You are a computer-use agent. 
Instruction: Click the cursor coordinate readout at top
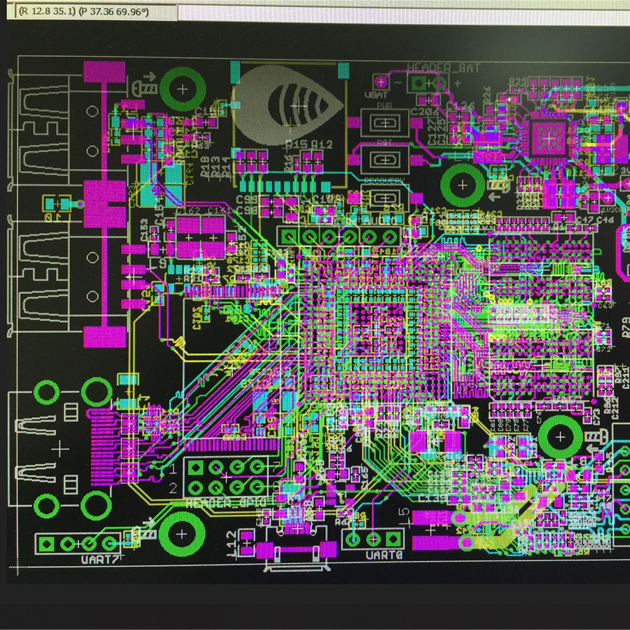[x=90, y=10]
